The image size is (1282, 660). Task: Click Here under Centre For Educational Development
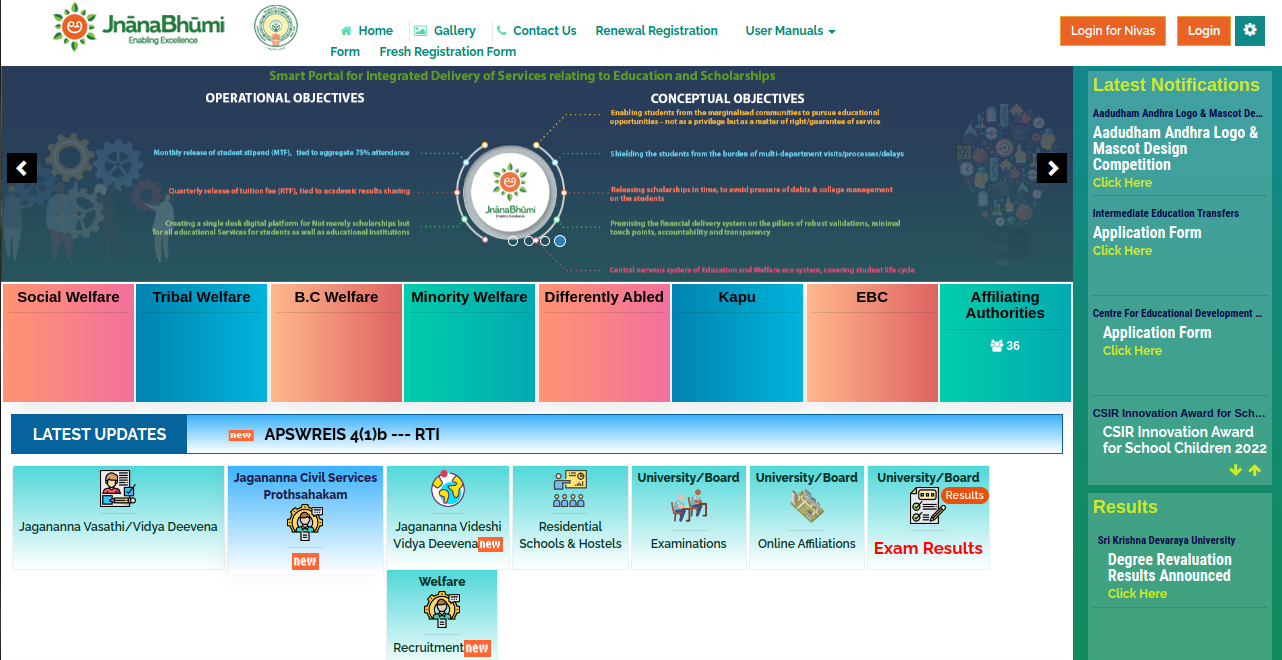(1132, 351)
